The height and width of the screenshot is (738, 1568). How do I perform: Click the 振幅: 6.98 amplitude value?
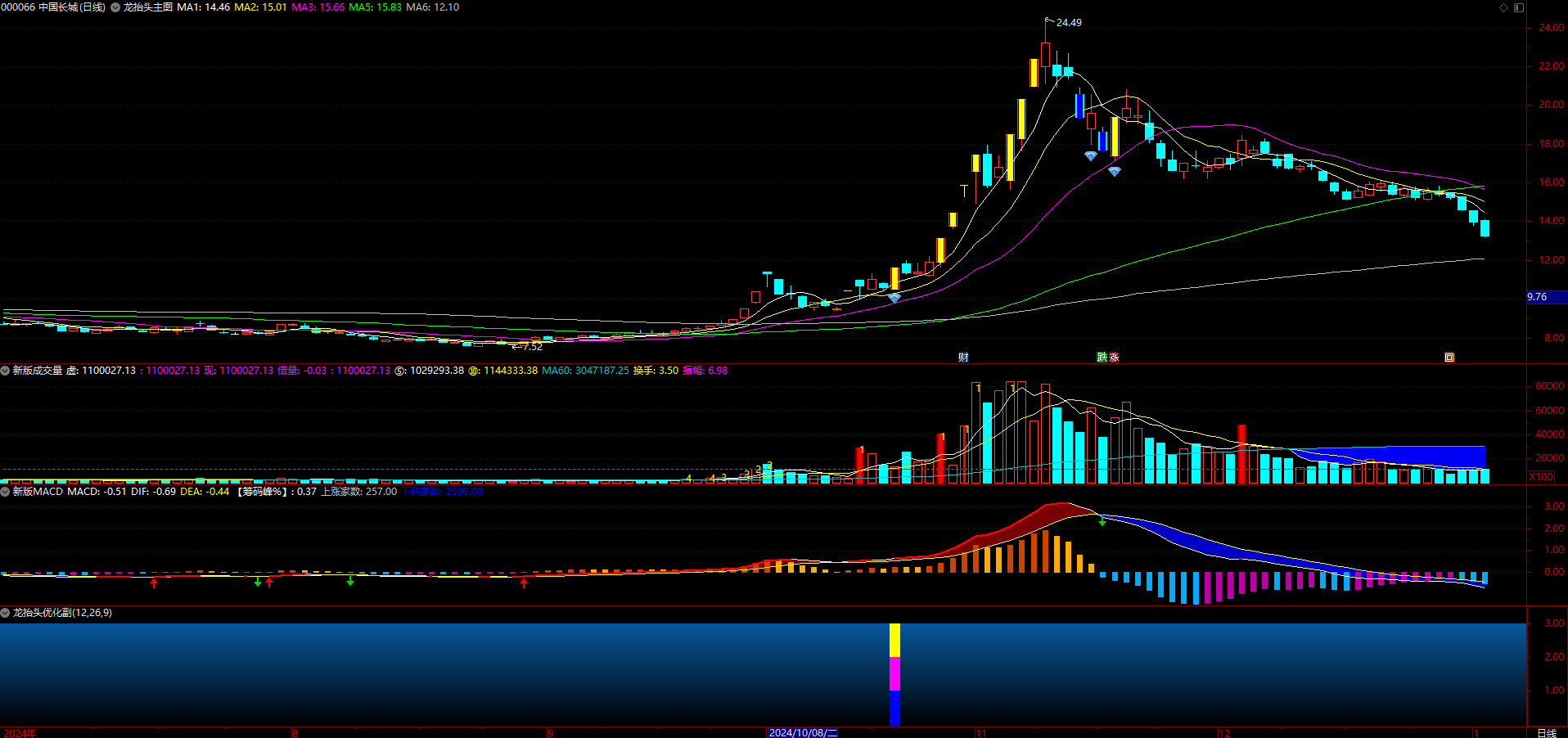[x=705, y=371]
